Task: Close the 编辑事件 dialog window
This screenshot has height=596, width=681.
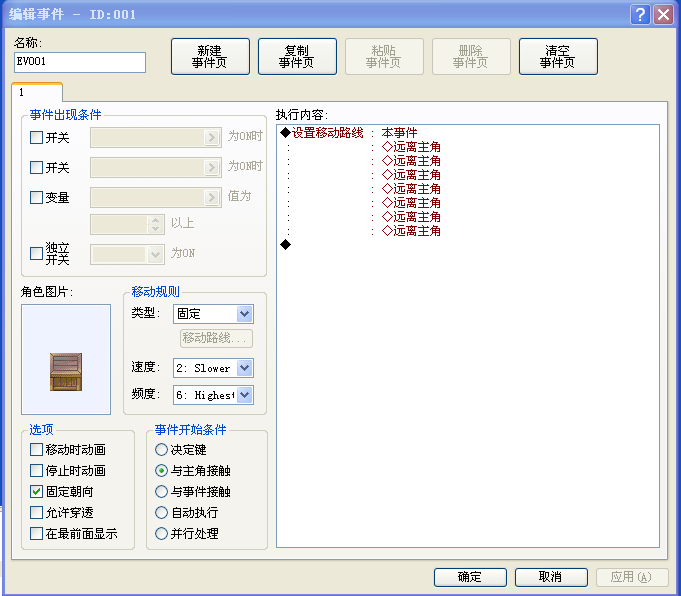Action: [x=664, y=14]
